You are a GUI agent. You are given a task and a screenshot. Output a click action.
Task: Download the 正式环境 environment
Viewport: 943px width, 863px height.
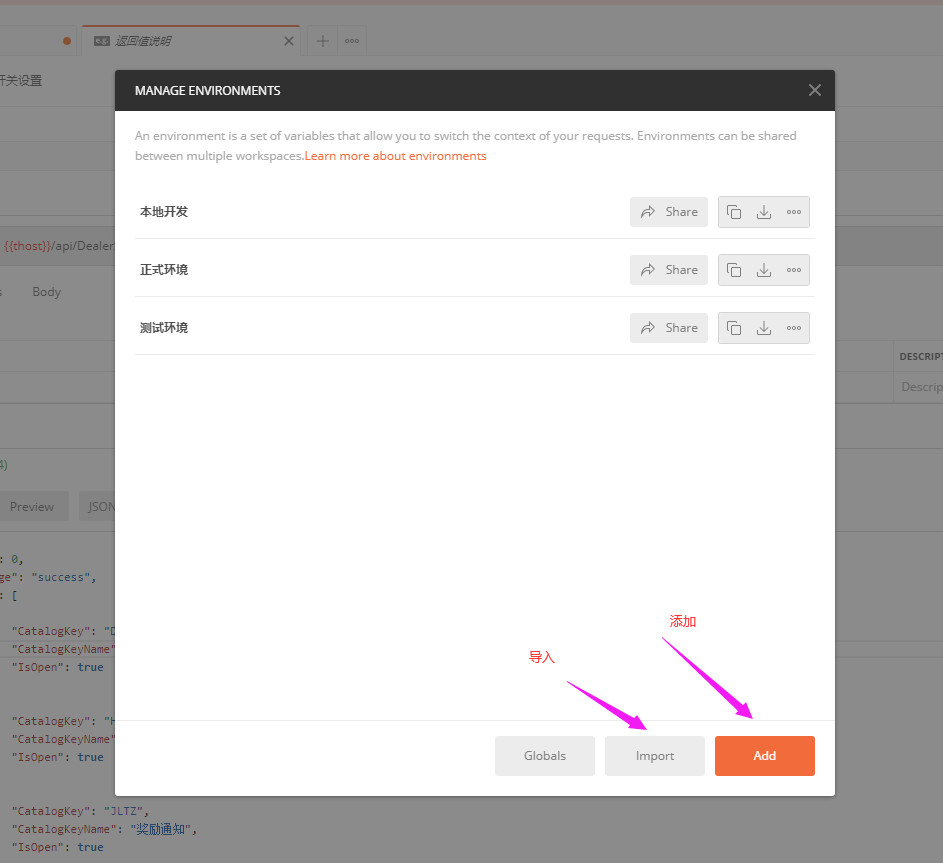tap(764, 270)
